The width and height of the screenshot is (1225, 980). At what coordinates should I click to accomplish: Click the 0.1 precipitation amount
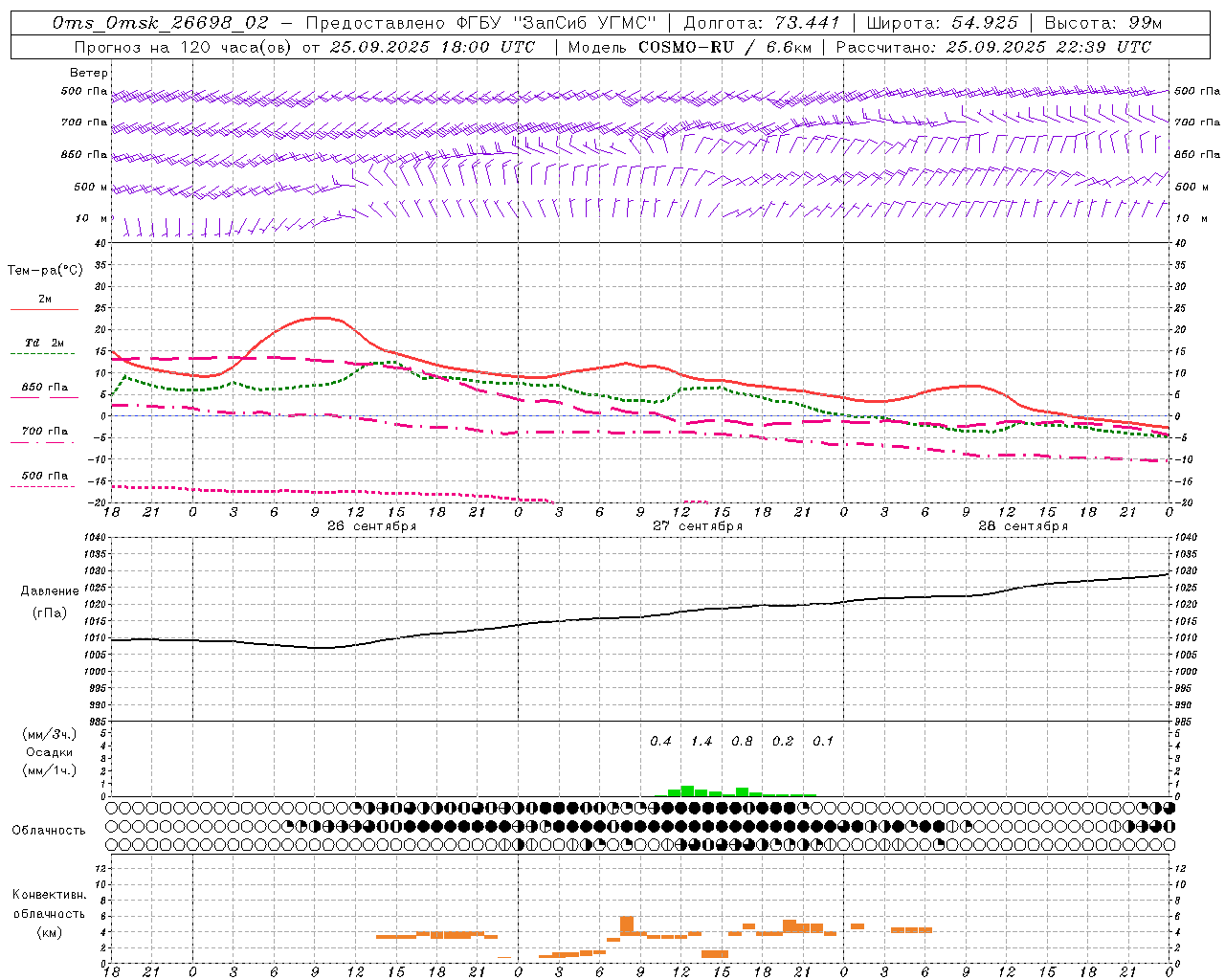tap(823, 742)
